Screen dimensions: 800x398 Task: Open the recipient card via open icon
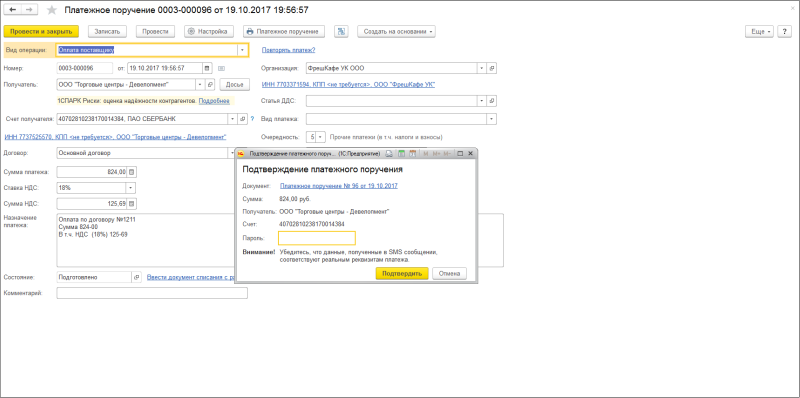pos(210,85)
